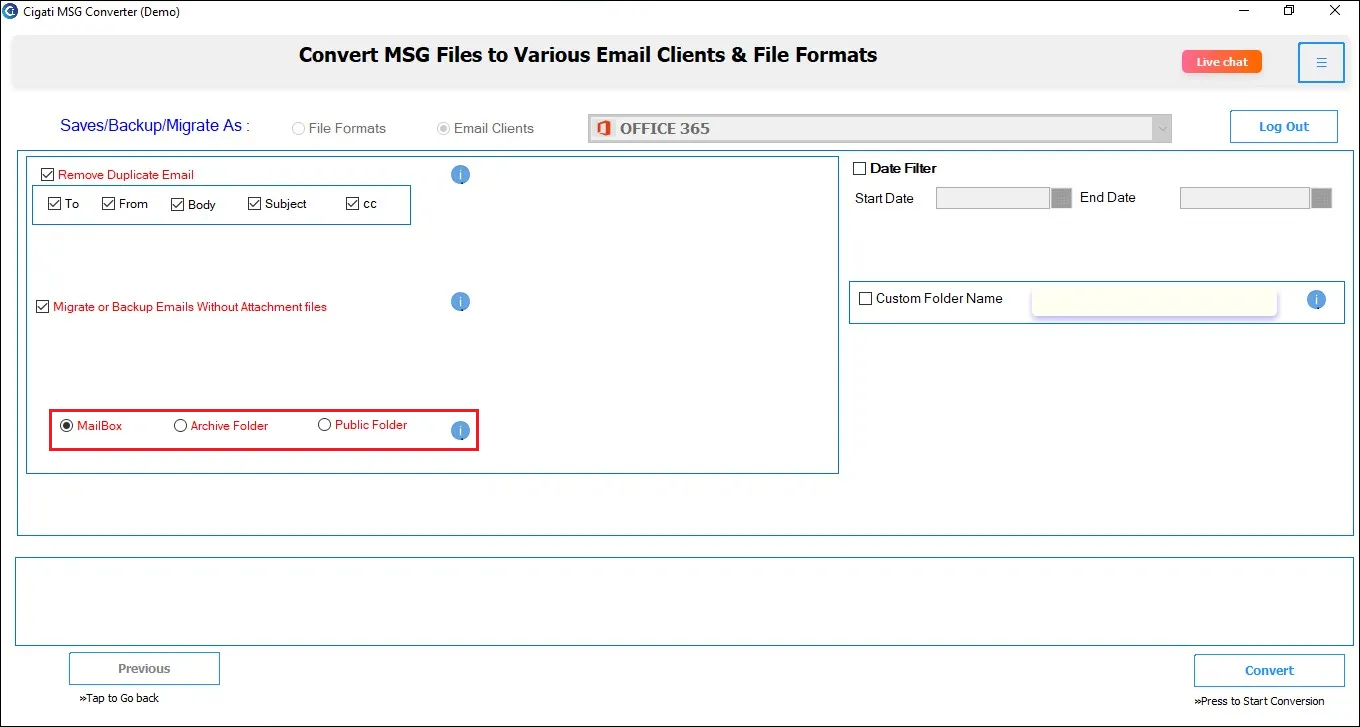
Task: Click the heading Convert MSG Files text
Action: pos(588,56)
